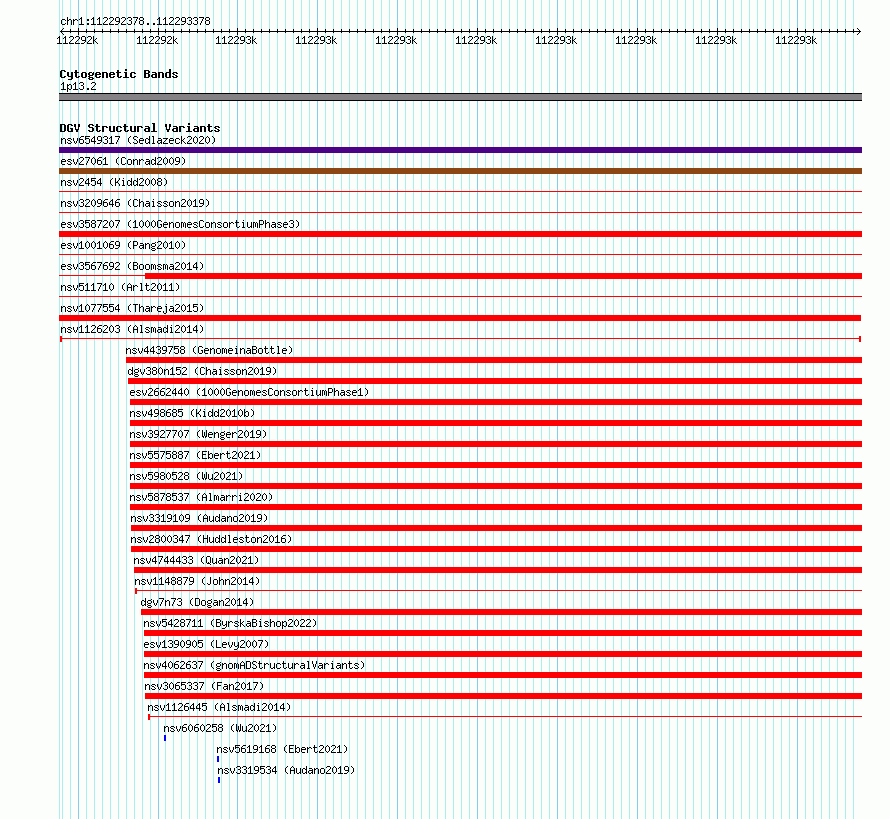This screenshot has width=890, height=819.
Task: Click the DGV Structural Variants track title
Action: [140, 128]
